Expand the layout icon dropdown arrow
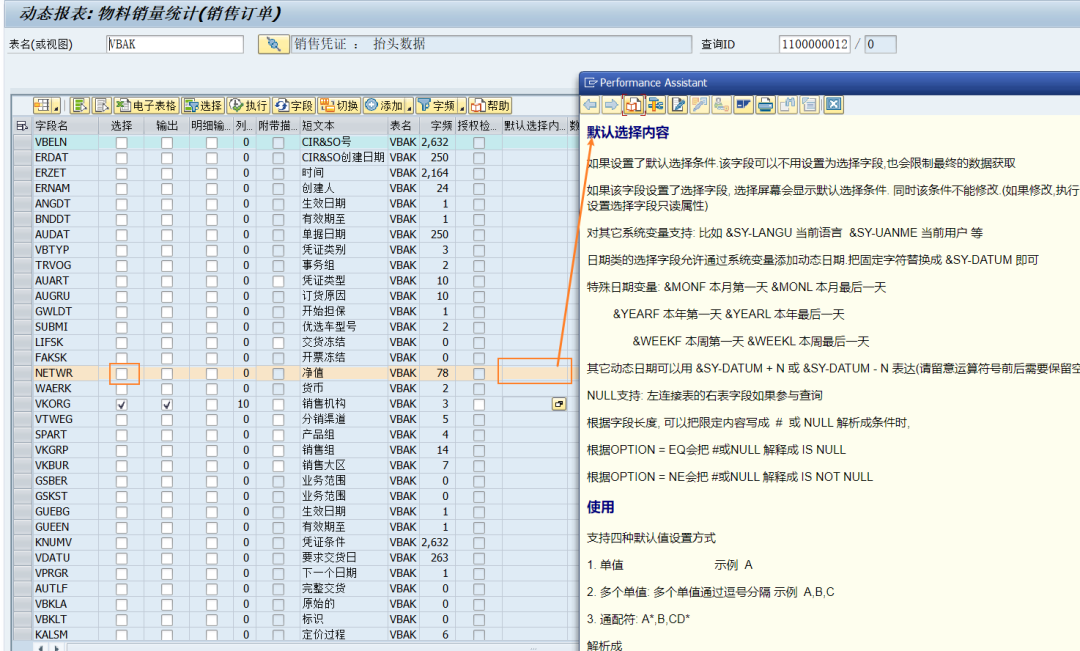Image resolution: width=1080 pixels, height=651 pixels. tap(56, 105)
